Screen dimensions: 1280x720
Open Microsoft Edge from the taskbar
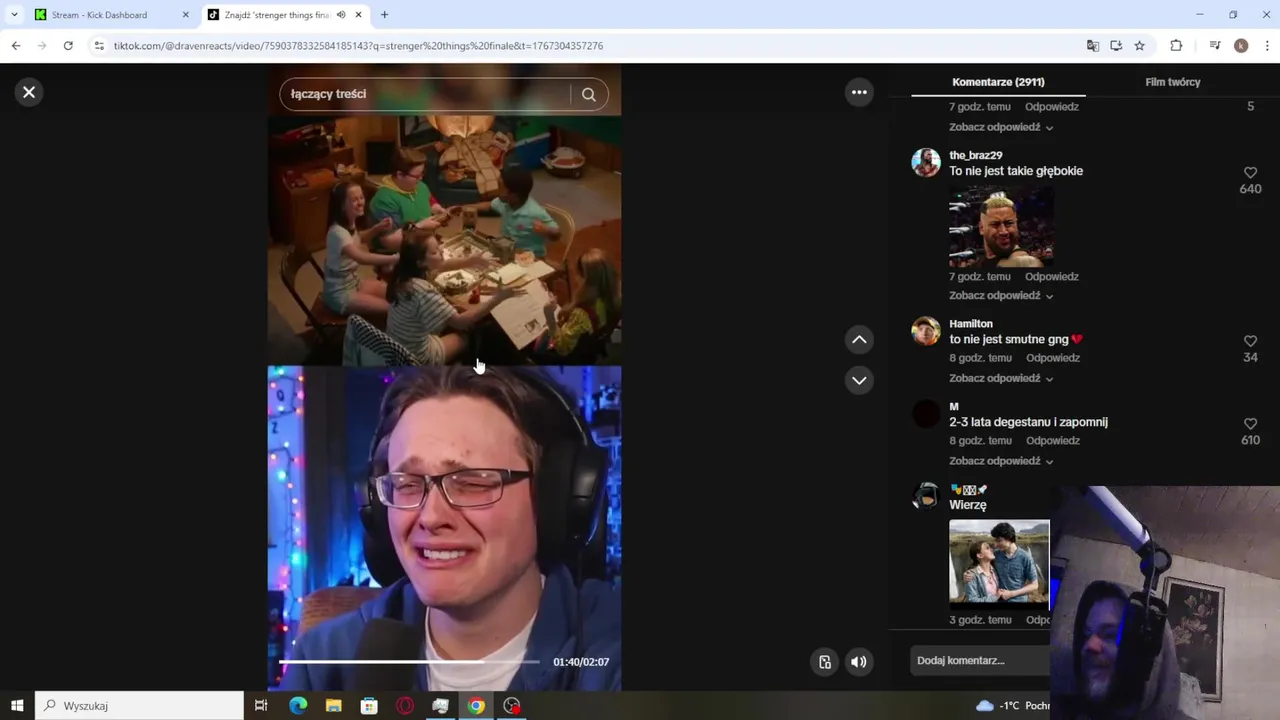pos(298,706)
